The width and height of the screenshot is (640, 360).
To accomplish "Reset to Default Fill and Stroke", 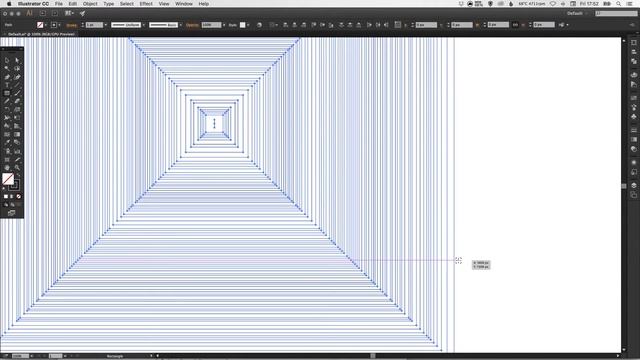I will [4, 189].
